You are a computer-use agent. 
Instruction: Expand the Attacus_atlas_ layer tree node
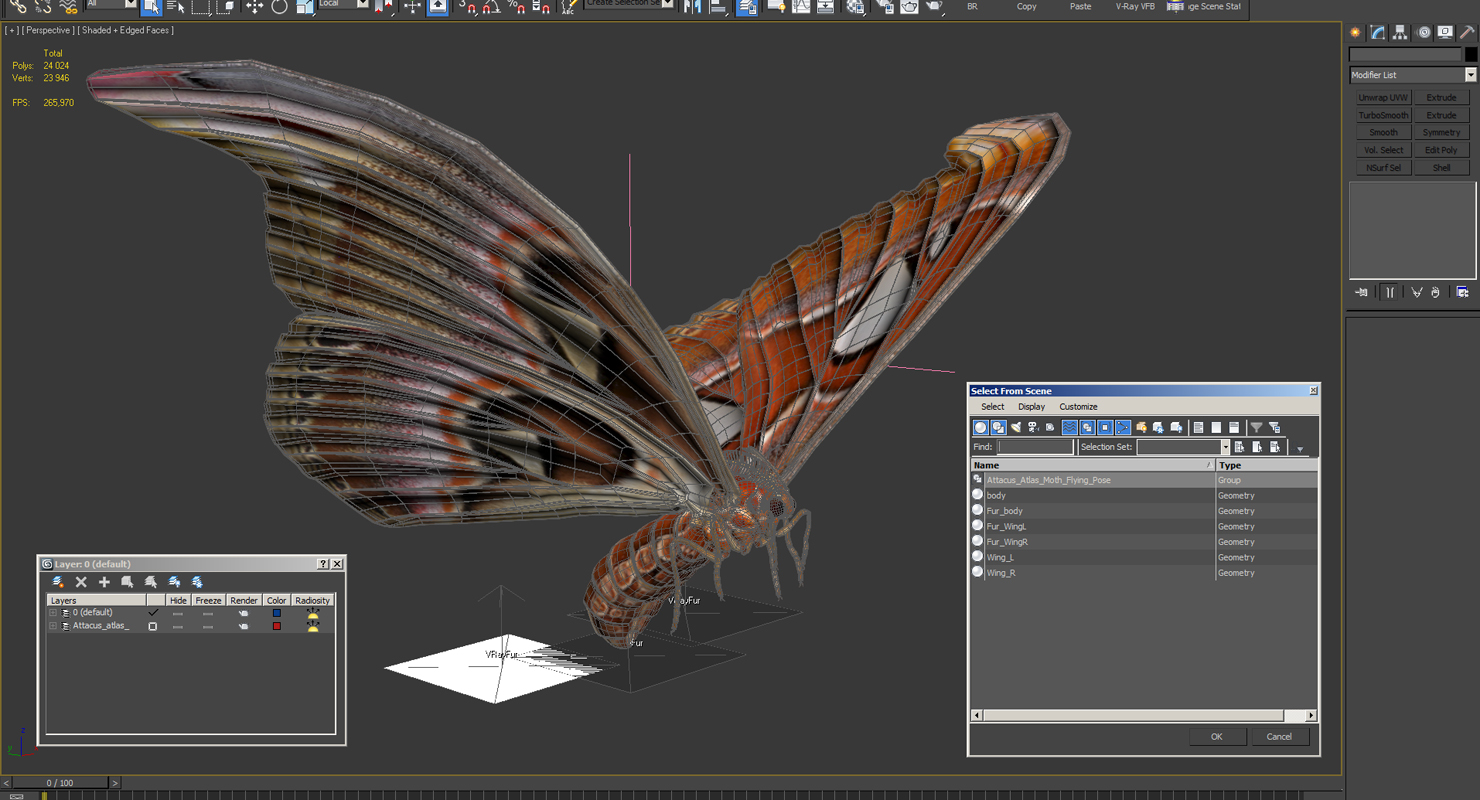click(x=53, y=626)
